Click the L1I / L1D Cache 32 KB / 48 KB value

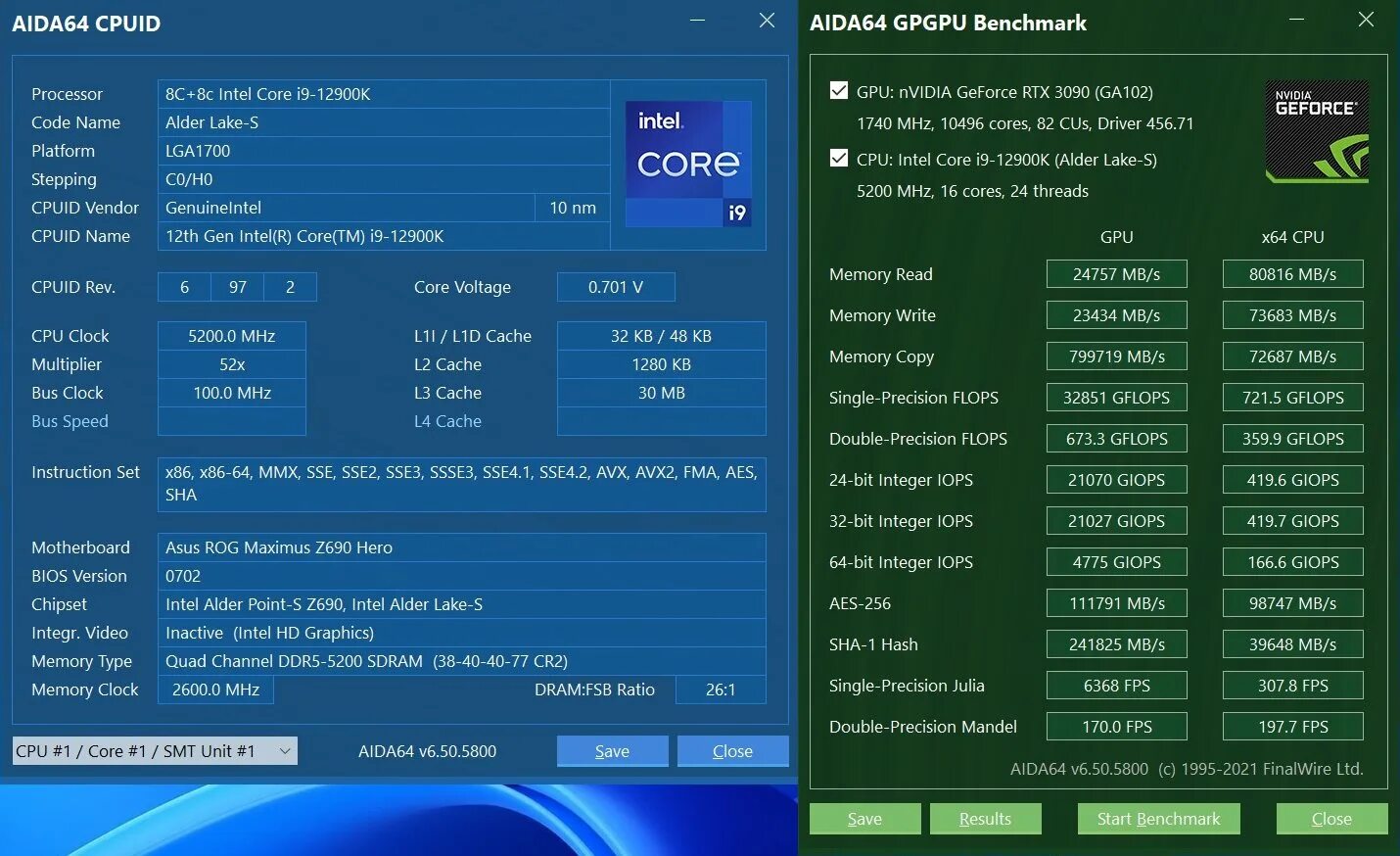pos(662,336)
